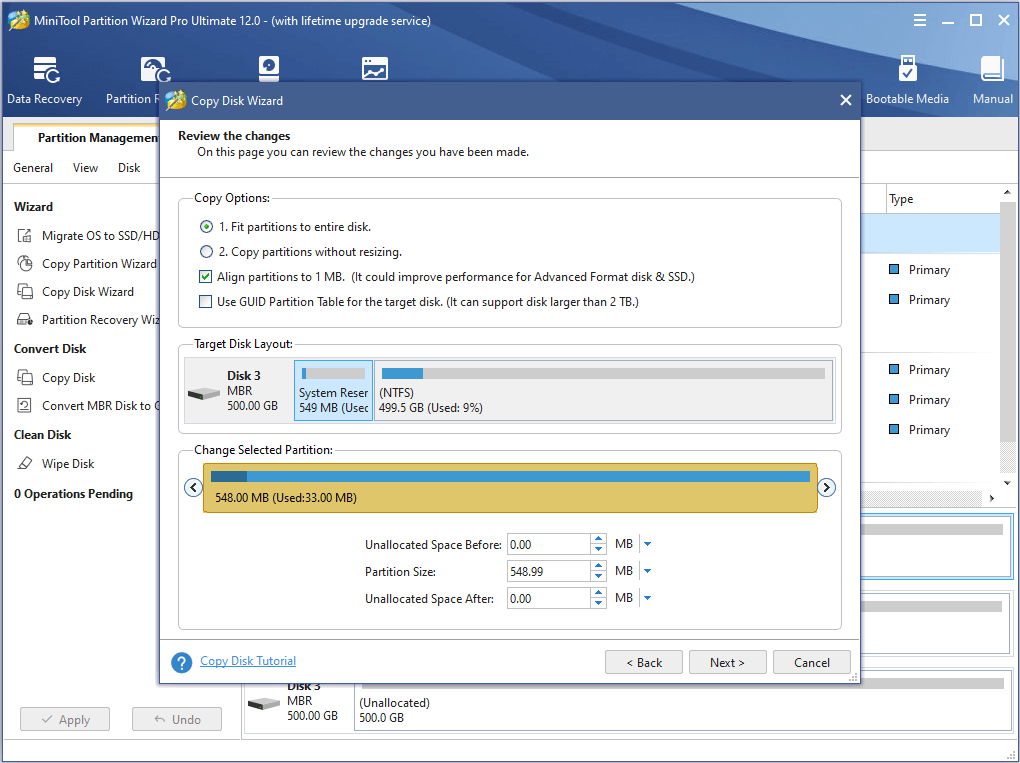This screenshot has width=1020, height=763.
Task: Click the Disk 3 drive icon in Target Layout
Action: tap(204, 393)
